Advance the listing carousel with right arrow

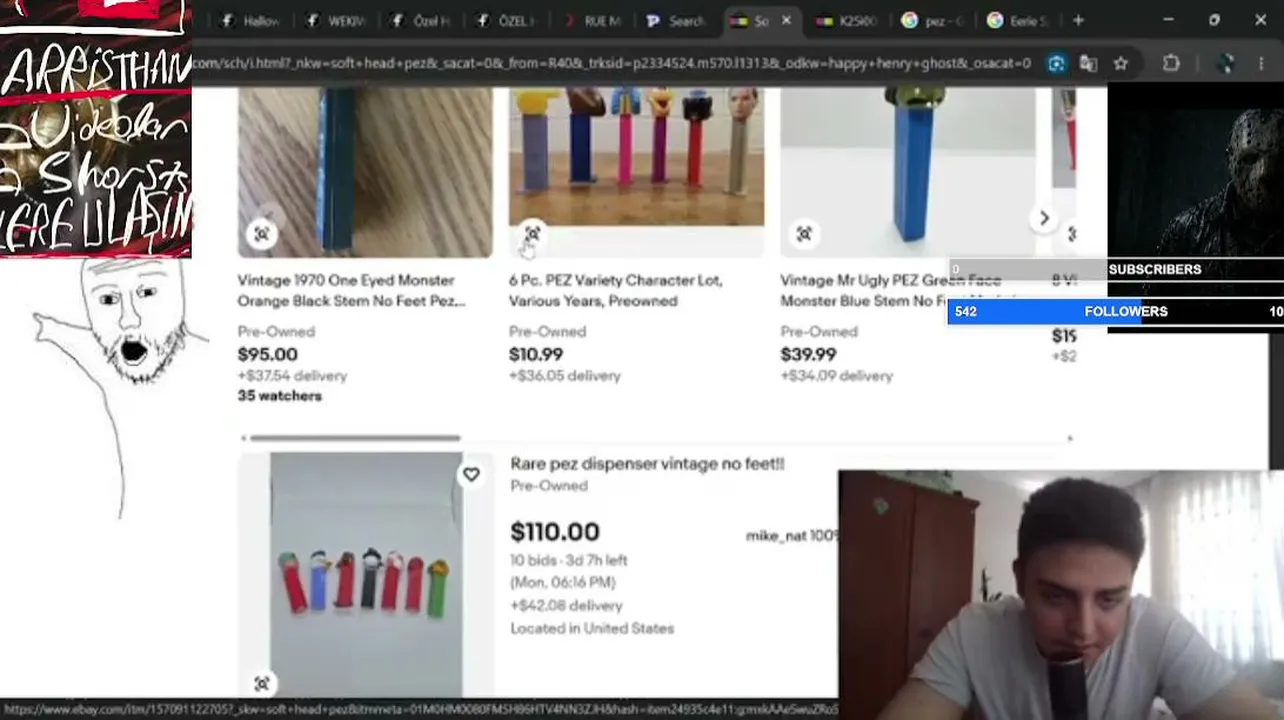coord(1044,219)
